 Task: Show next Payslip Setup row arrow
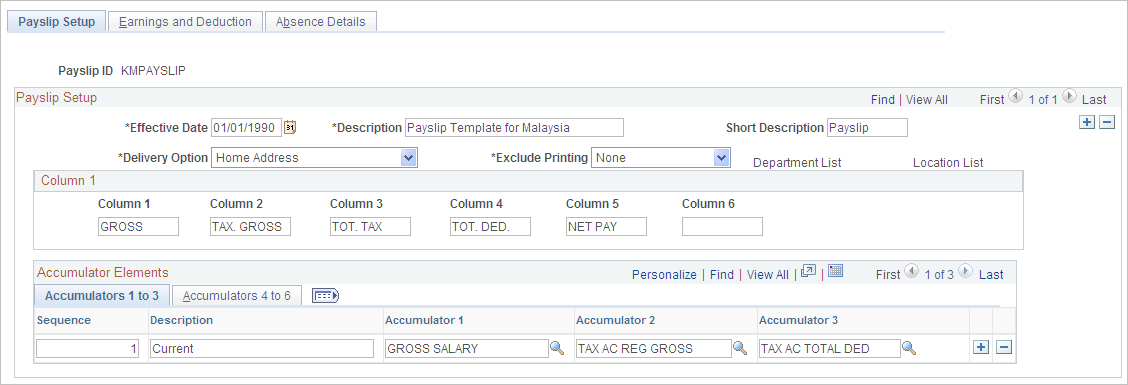point(1069,96)
